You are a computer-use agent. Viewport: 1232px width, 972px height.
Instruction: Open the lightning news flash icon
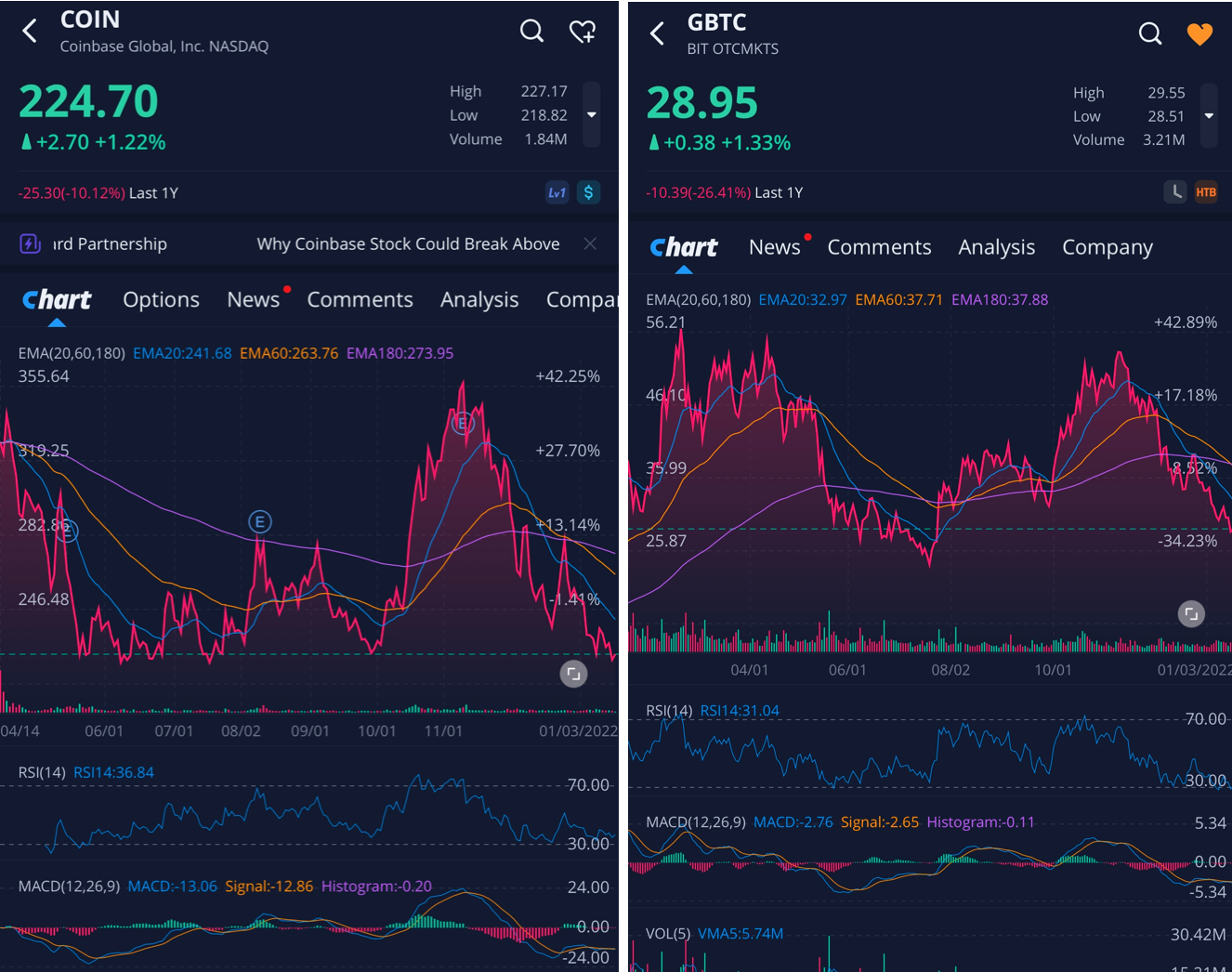click(x=30, y=243)
